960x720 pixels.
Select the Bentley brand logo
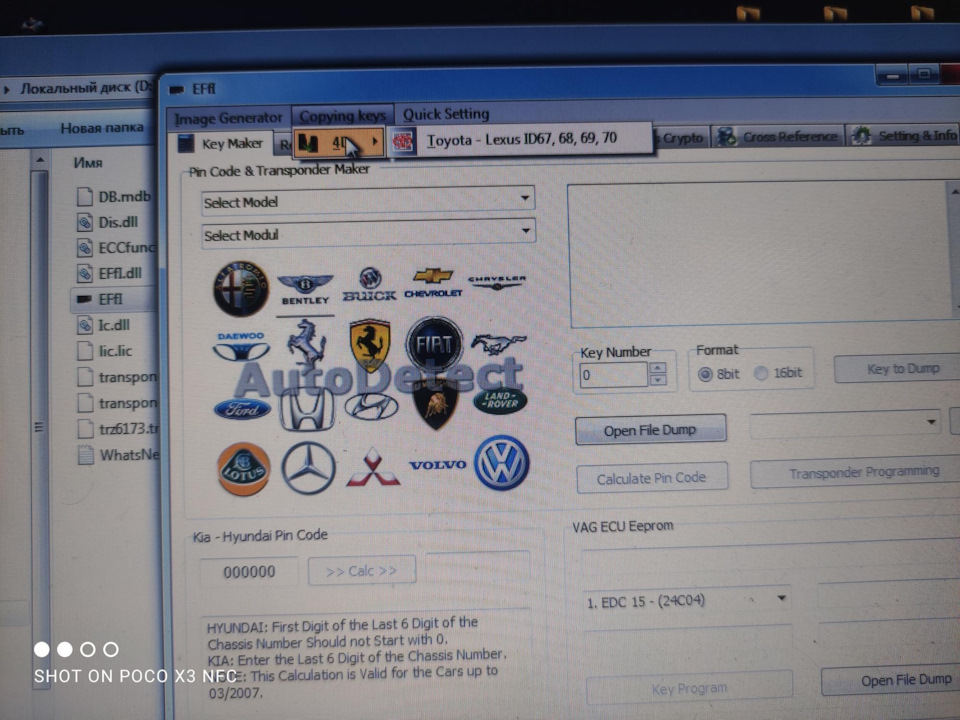305,290
